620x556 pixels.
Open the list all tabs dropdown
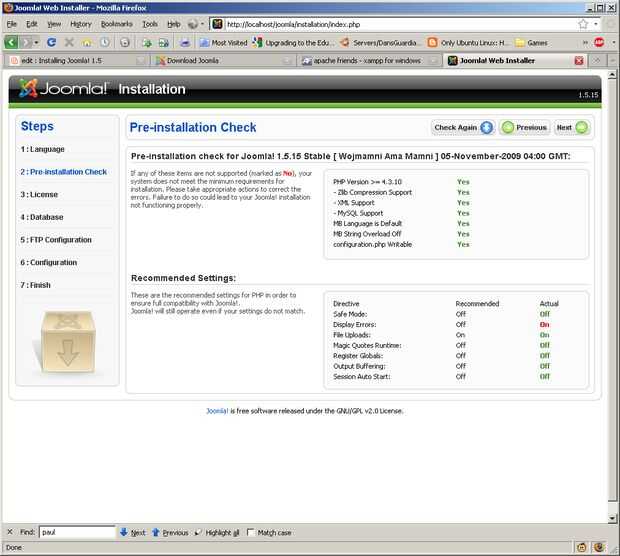pos(612,61)
